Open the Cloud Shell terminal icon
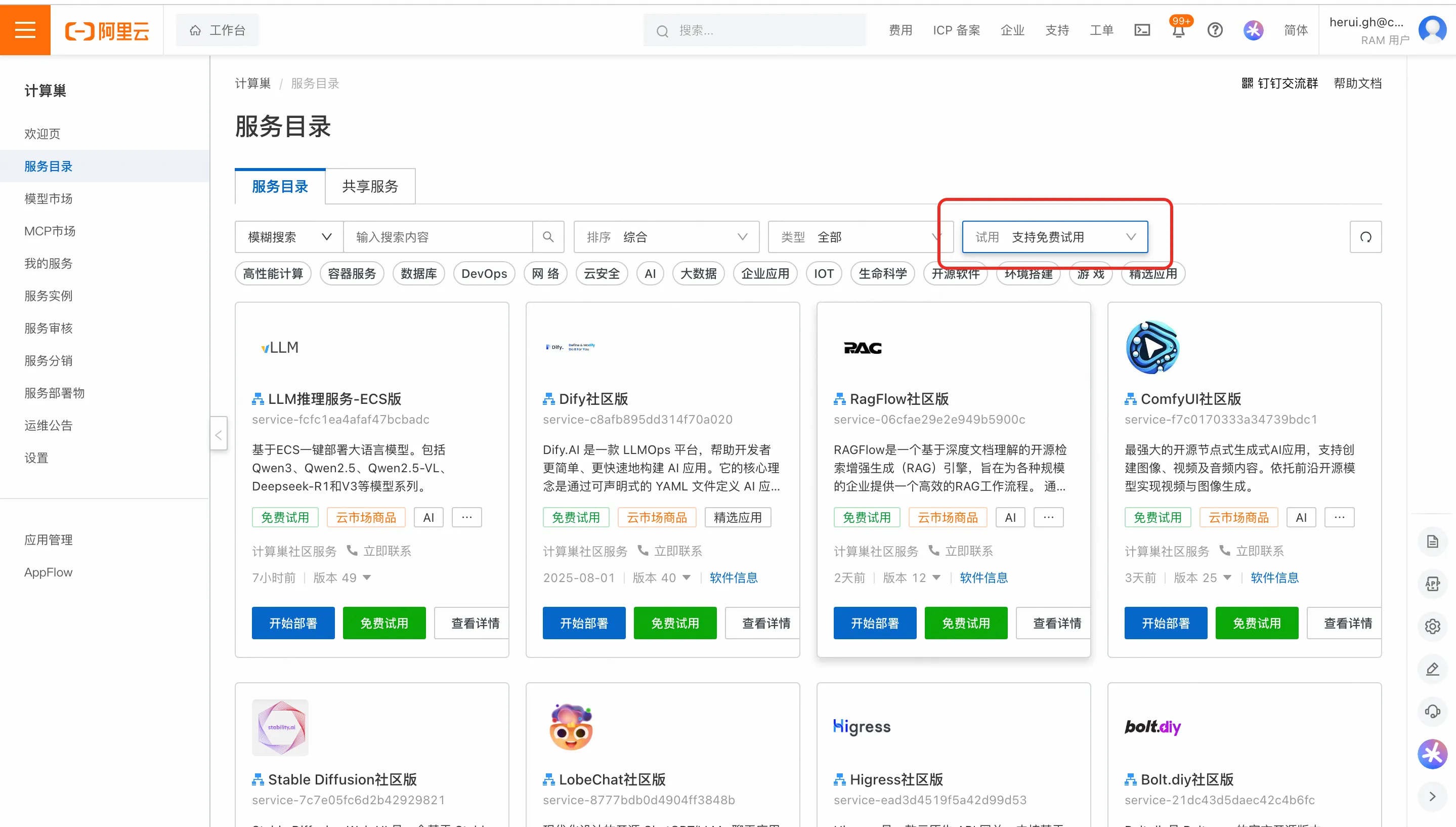Image resolution: width=1456 pixels, height=827 pixels. pos(1142,30)
